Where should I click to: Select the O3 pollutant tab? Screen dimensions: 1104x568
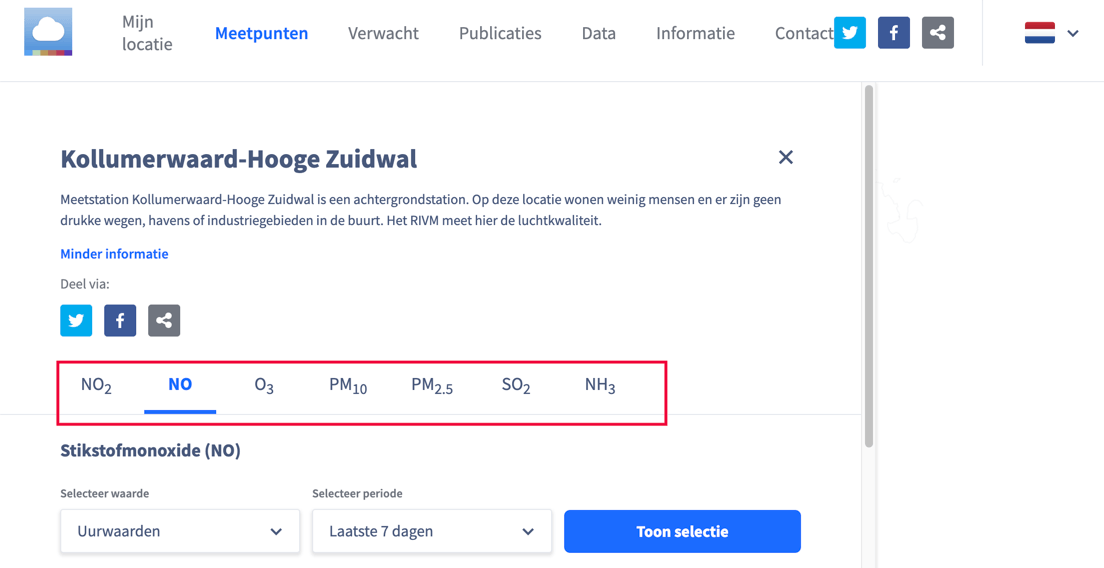[x=264, y=386]
